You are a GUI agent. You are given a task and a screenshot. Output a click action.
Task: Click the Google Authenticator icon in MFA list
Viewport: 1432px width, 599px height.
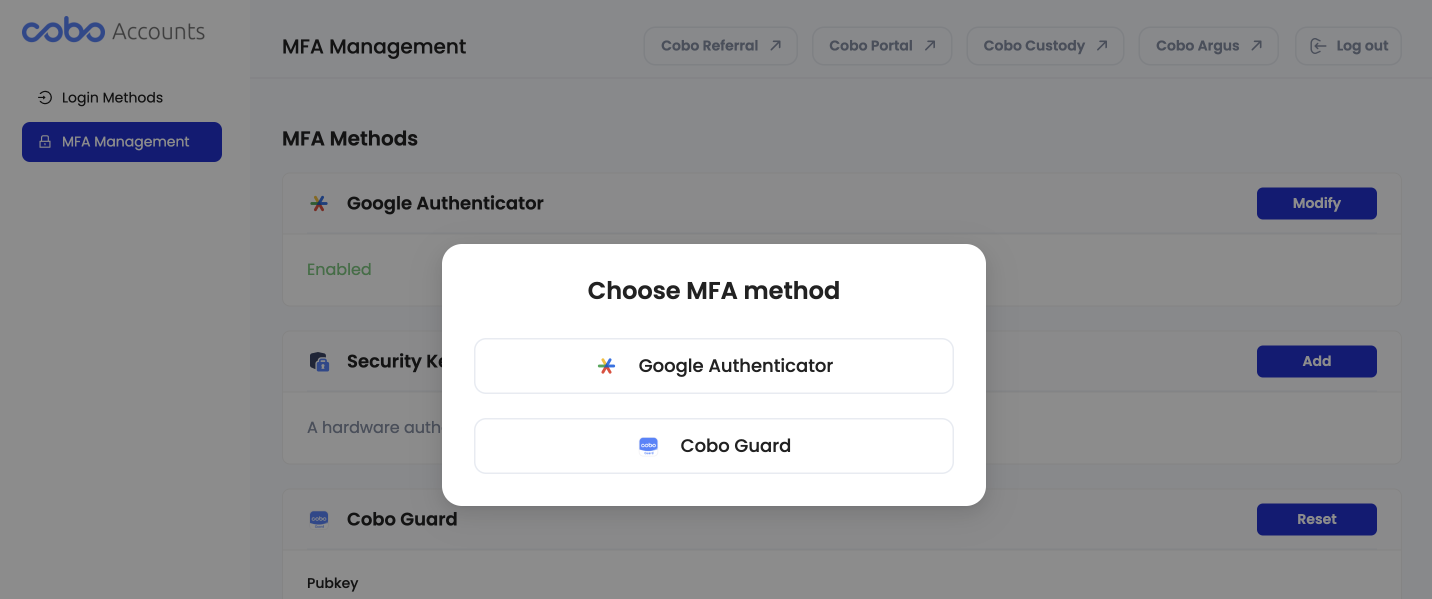pos(319,204)
